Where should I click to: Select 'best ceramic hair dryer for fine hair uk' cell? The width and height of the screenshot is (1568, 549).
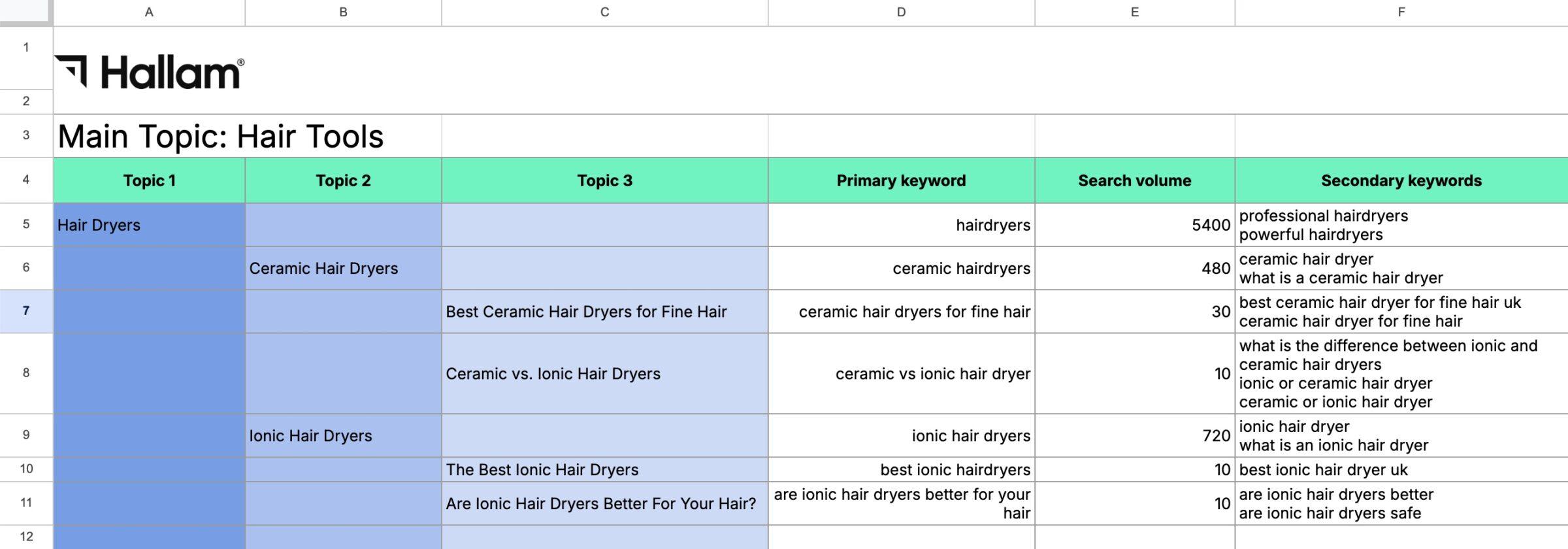click(x=1401, y=312)
